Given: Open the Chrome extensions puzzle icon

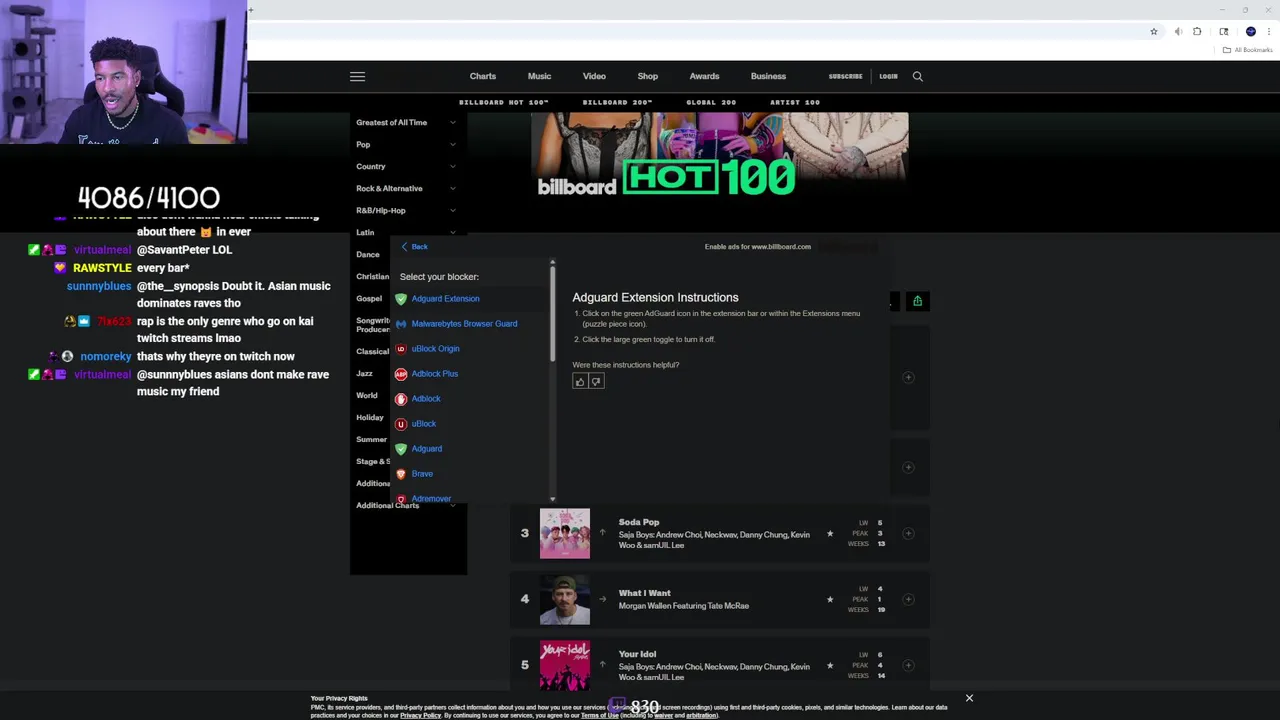Looking at the screenshot, I should tap(1197, 31).
